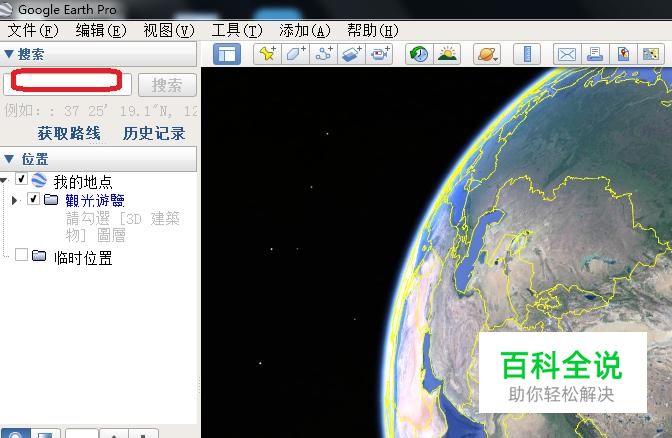Screen dimensions: 672x438
Task: Open the 工具(T) menu
Action: click(237, 30)
